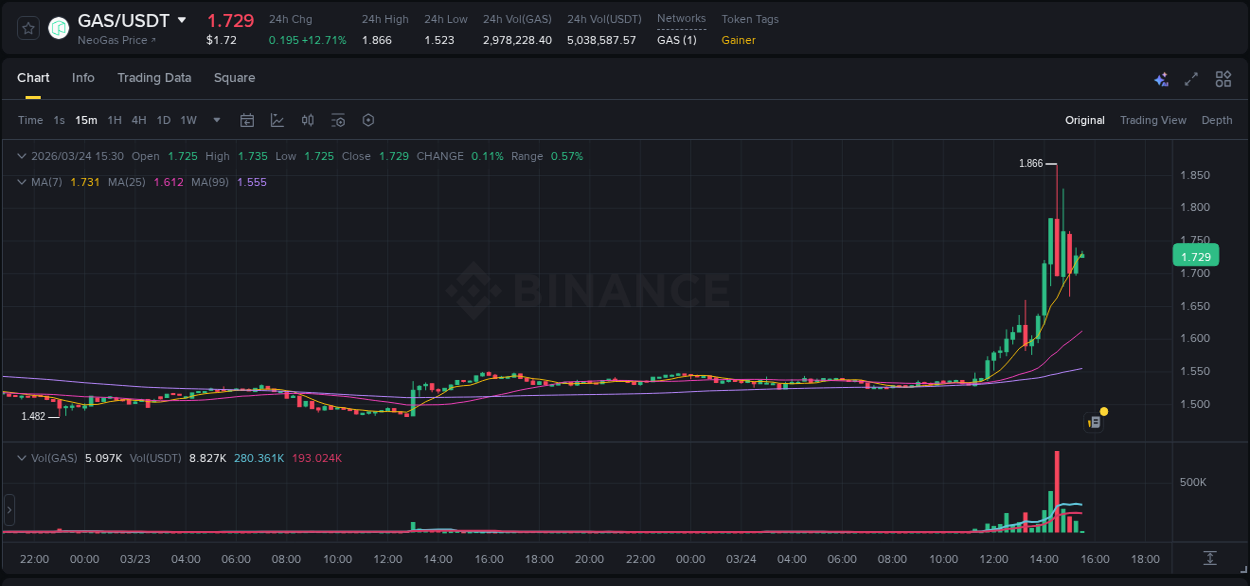Click the Vol(USDT) value 8.827K
Image resolution: width=1250 pixels, height=586 pixels.
tap(208, 458)
